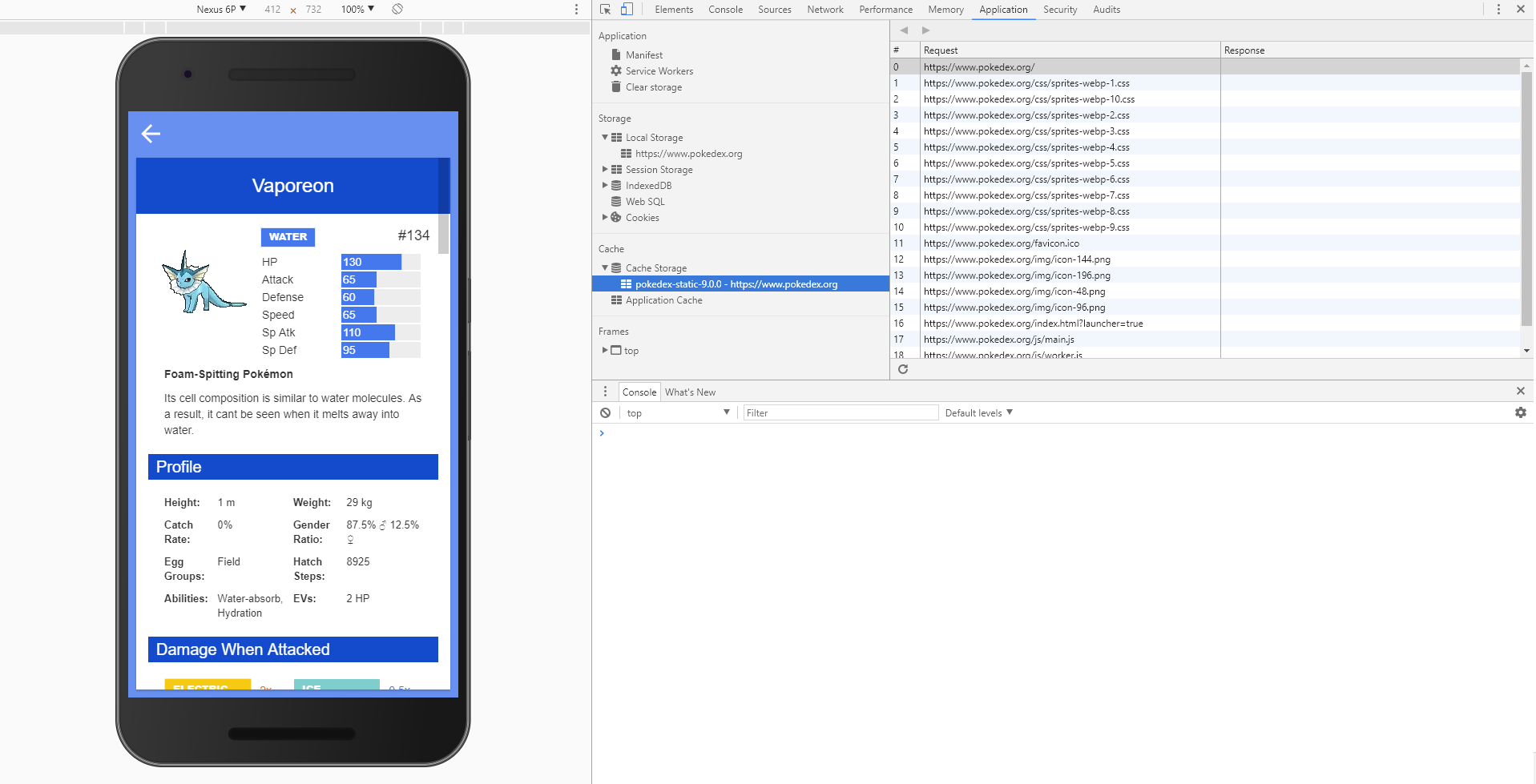The height and width of the screenshot is (784, 1536).
Task: Click the HP stat bar
Action: 380,262
